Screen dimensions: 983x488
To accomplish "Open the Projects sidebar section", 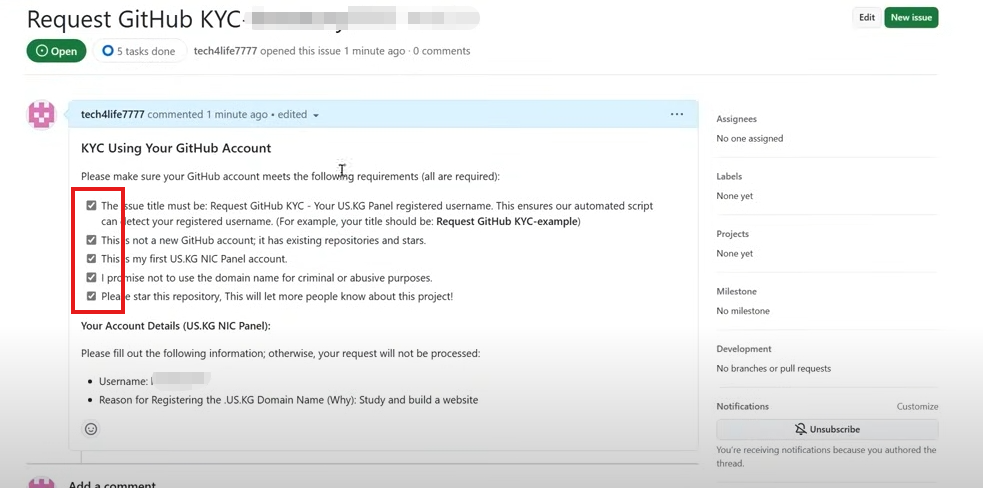I will tap(732, 234).
